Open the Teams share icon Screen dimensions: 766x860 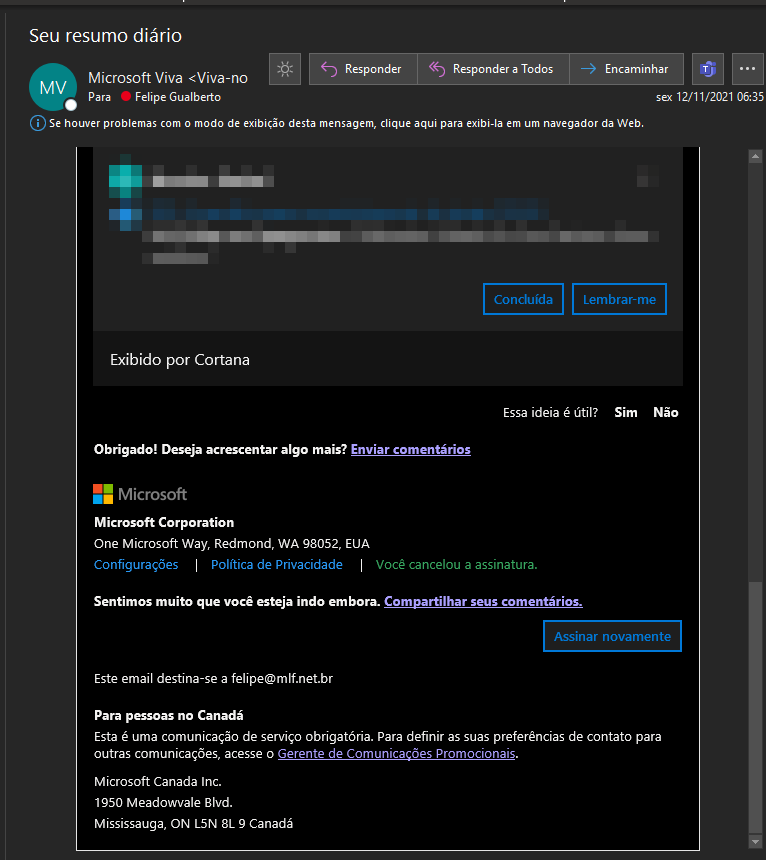click(x=708, y=69)
